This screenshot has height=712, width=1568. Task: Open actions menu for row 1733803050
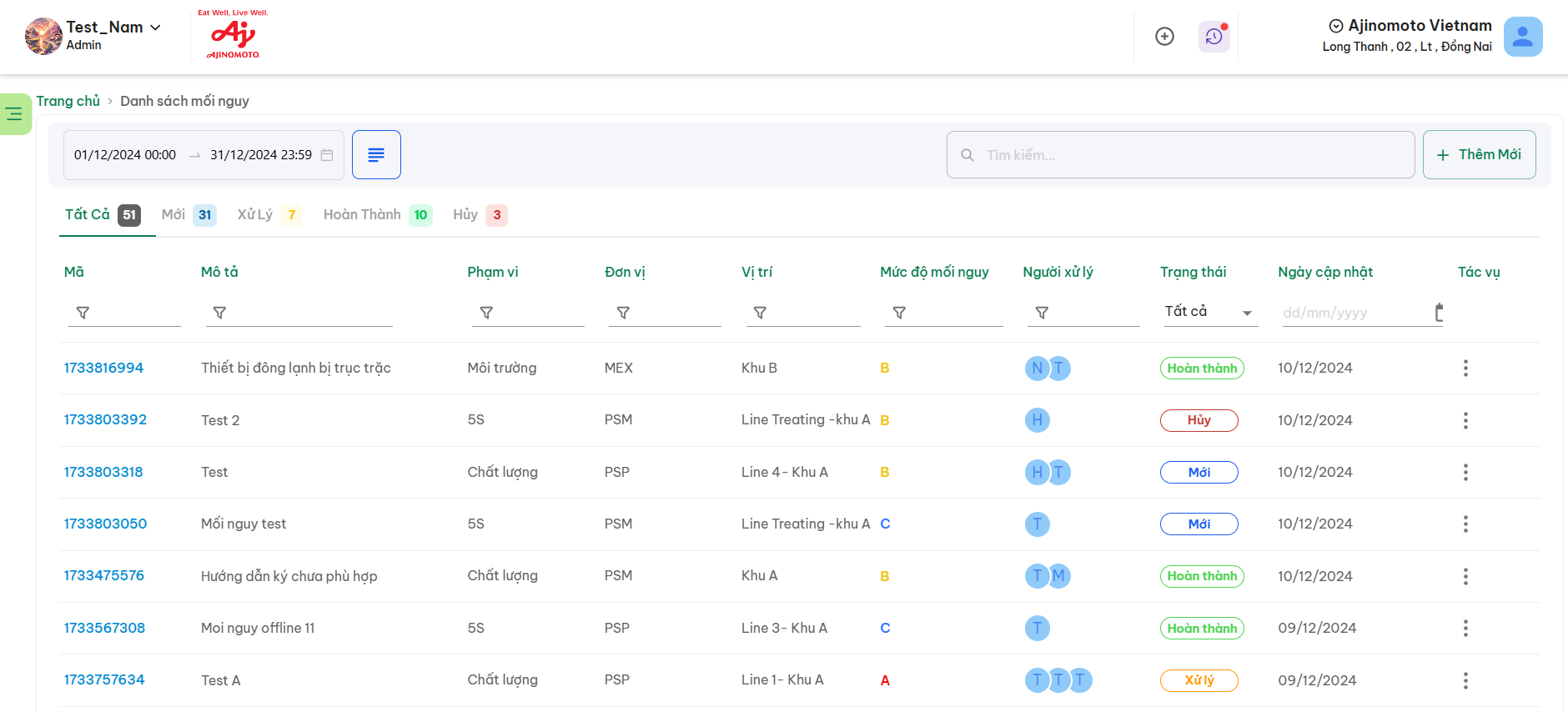[x=1465, y=524]
